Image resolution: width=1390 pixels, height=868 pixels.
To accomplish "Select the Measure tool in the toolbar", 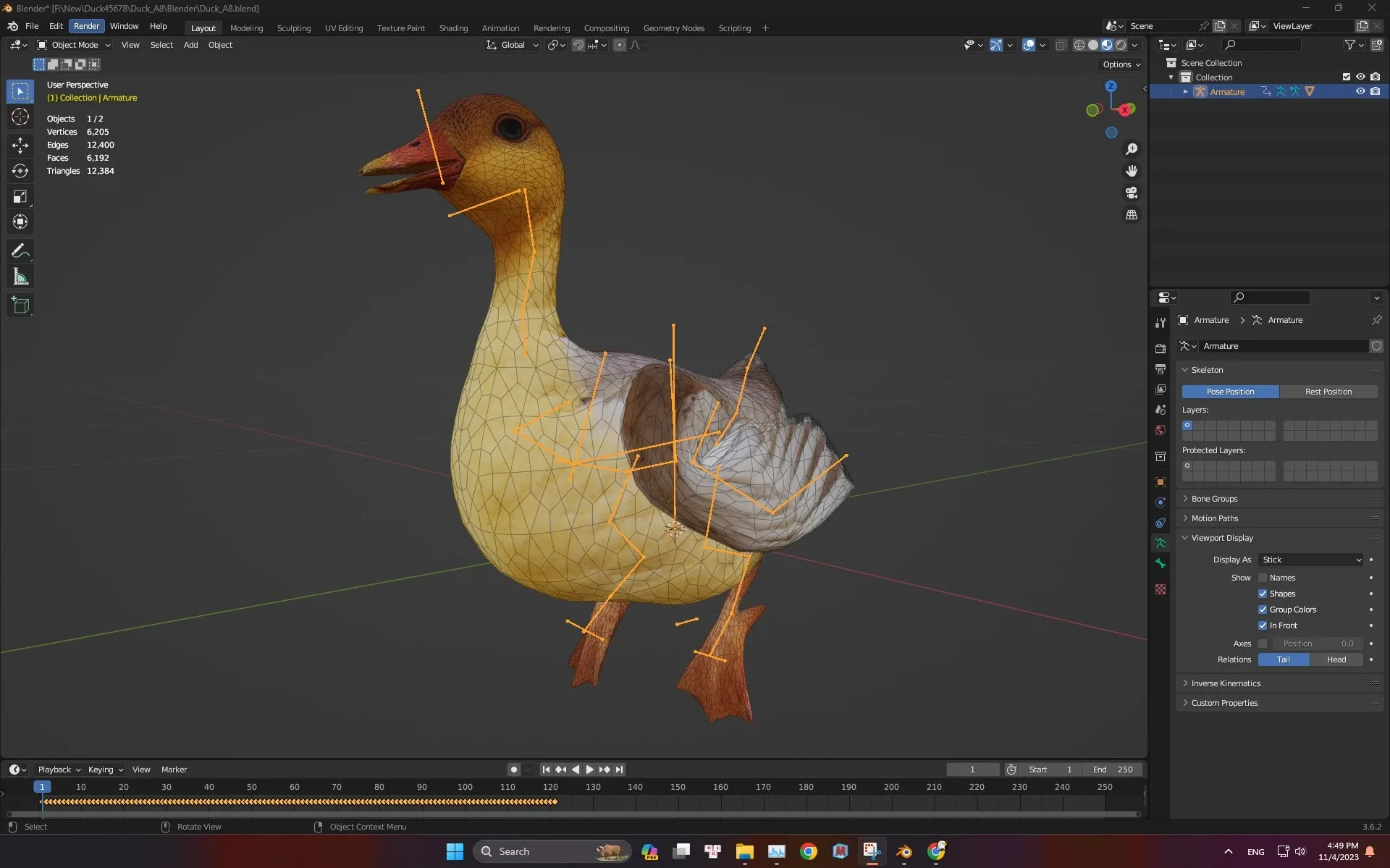I will tap(20, 276).
